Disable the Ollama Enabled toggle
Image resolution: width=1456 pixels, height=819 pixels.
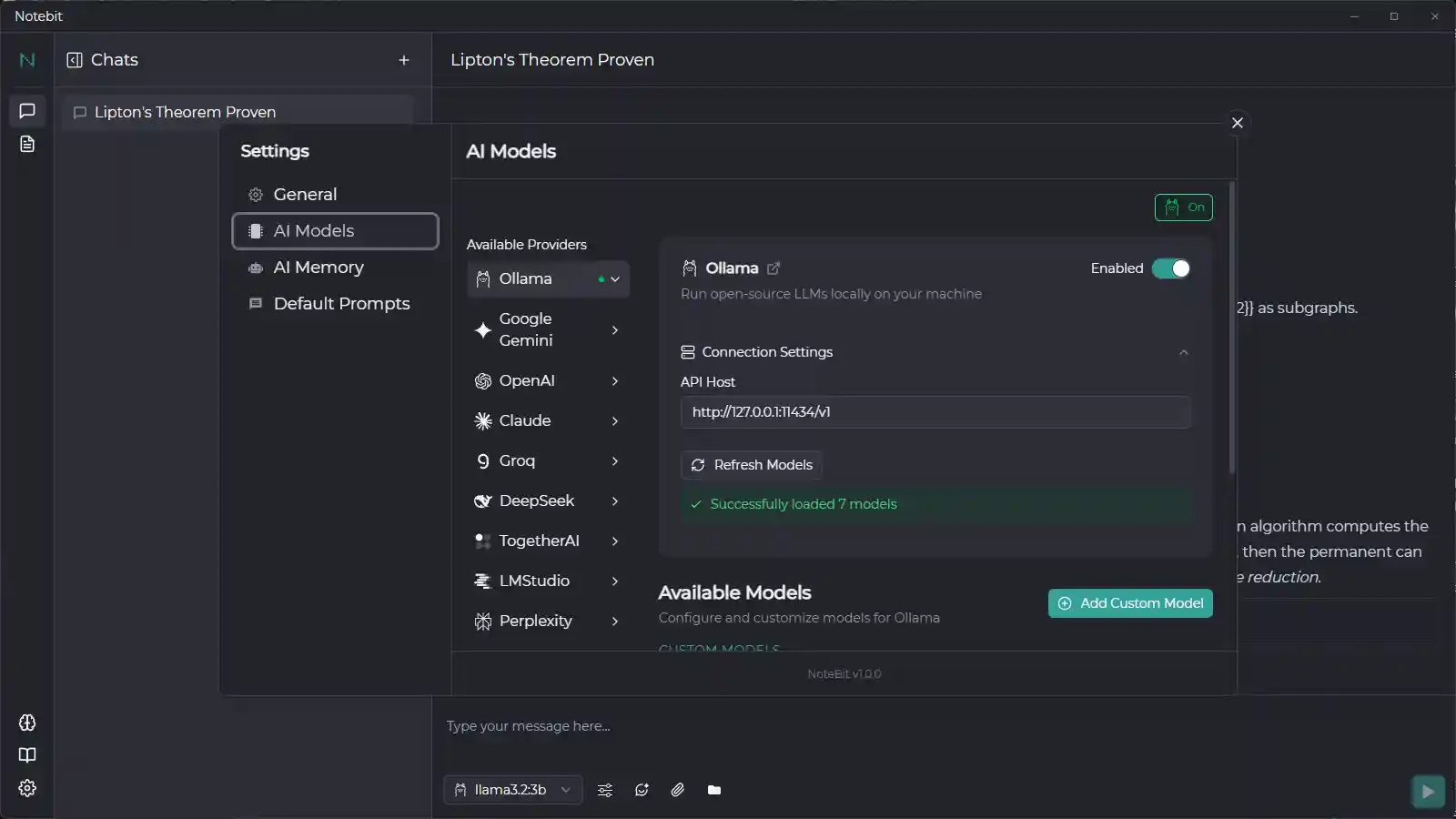1170,268
